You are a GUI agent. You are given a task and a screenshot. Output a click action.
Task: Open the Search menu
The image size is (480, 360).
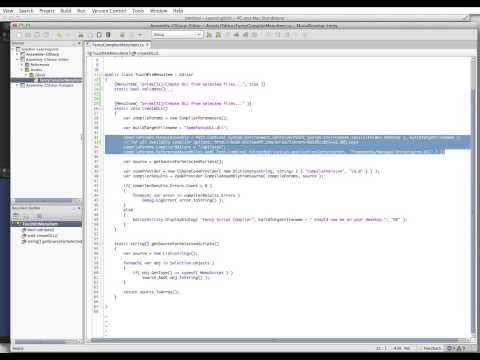tap(26, 11)
